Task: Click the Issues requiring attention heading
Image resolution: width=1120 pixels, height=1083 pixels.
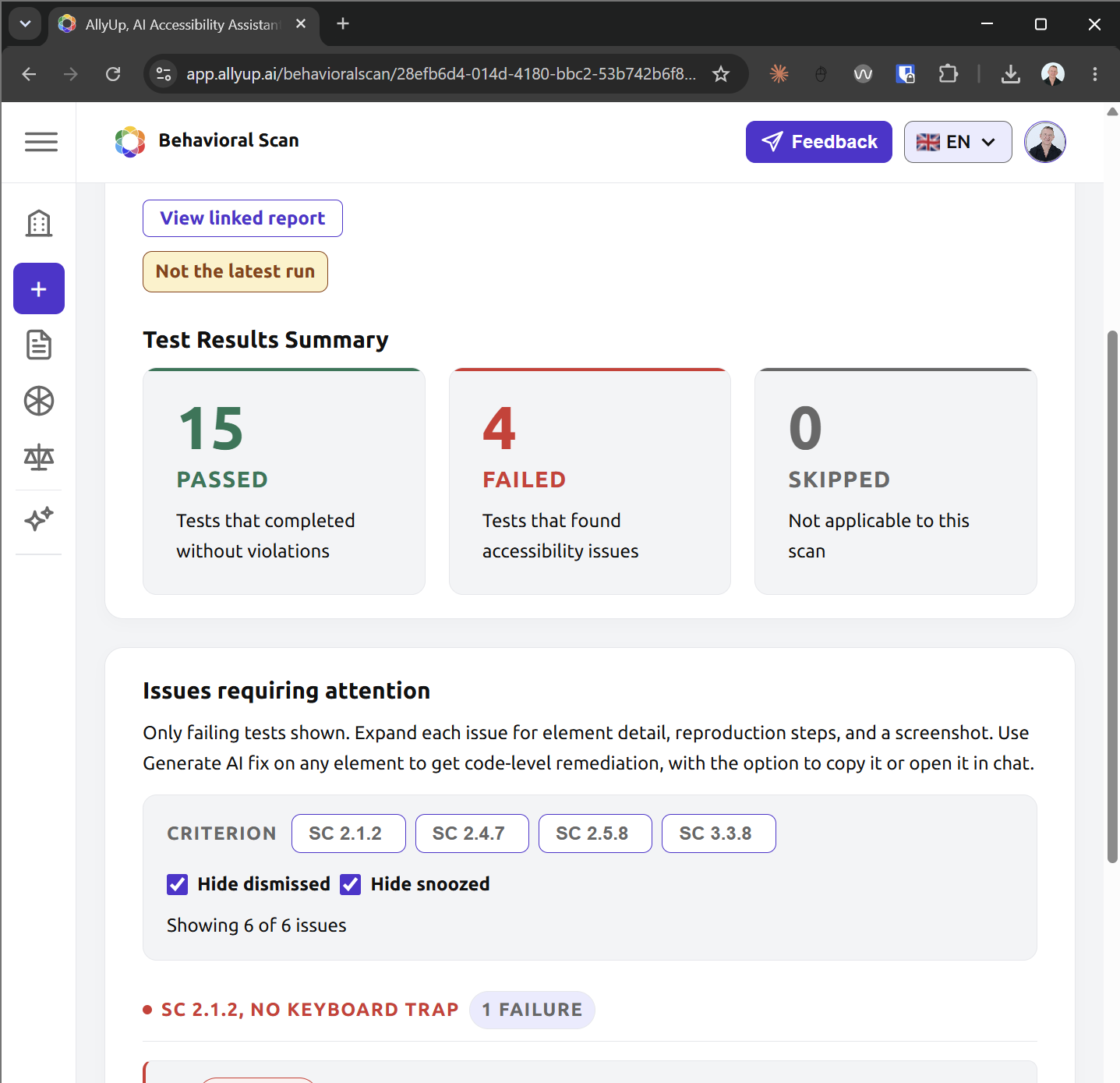Action: pyautogui.click(x=287, y=691)
